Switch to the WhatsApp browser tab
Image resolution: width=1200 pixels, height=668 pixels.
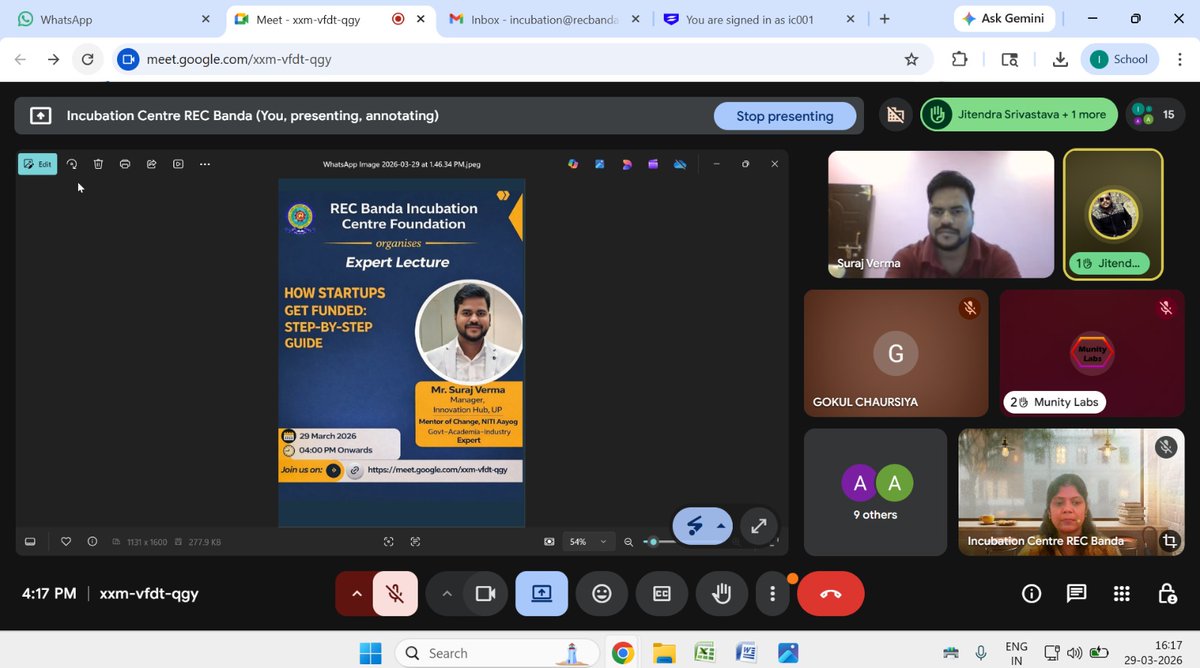pyautogui.click(x=113, y=19)
